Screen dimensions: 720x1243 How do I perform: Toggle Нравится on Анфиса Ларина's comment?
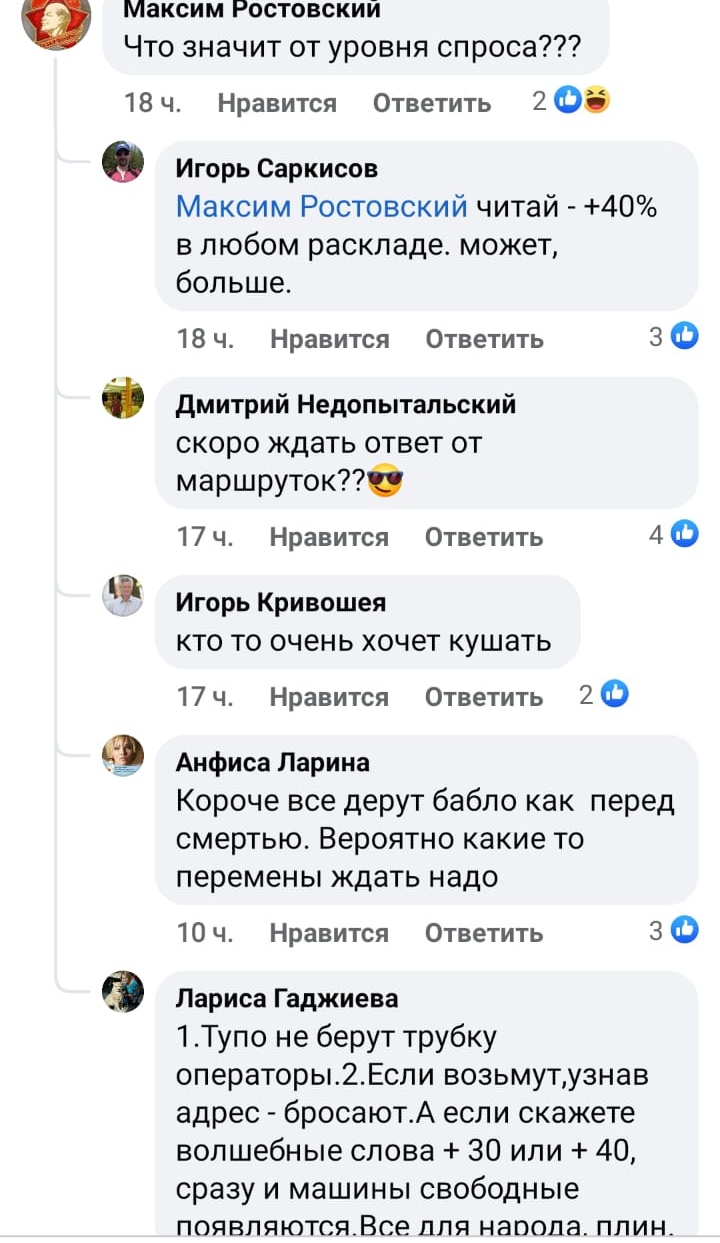(x=329, y=933)
